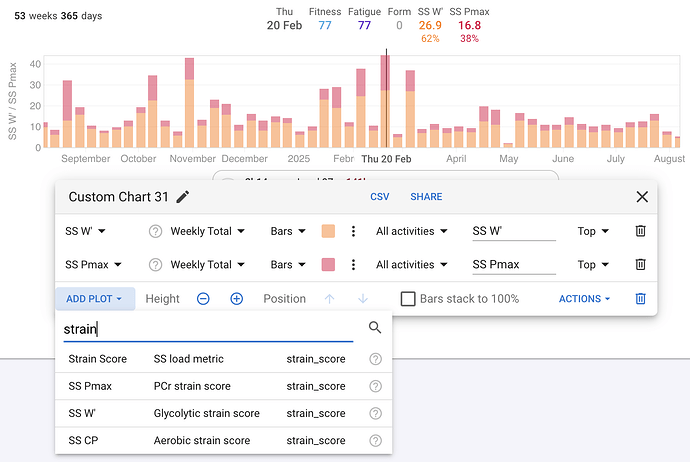
Task: Open more options for SS Pmax row
Action: (353, 265)
